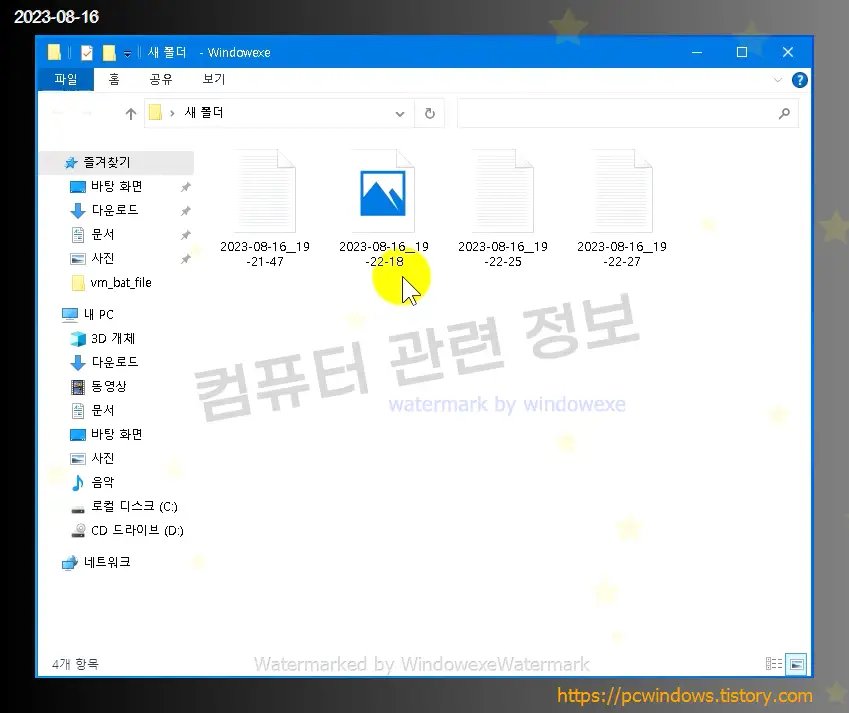Open the address bar history dropdown
Screen dimensions: 849x713
pyautogui.click(x=400, y=114)
